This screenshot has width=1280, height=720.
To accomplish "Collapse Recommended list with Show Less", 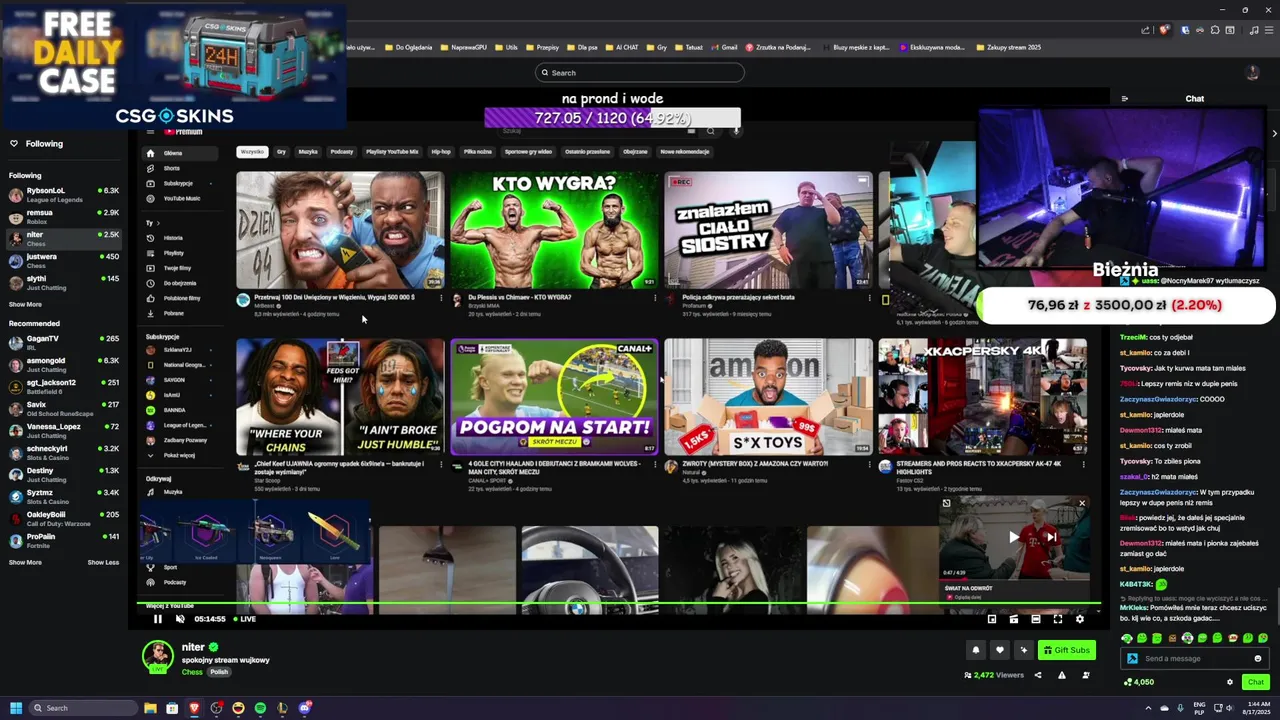I will click(103, 562).
